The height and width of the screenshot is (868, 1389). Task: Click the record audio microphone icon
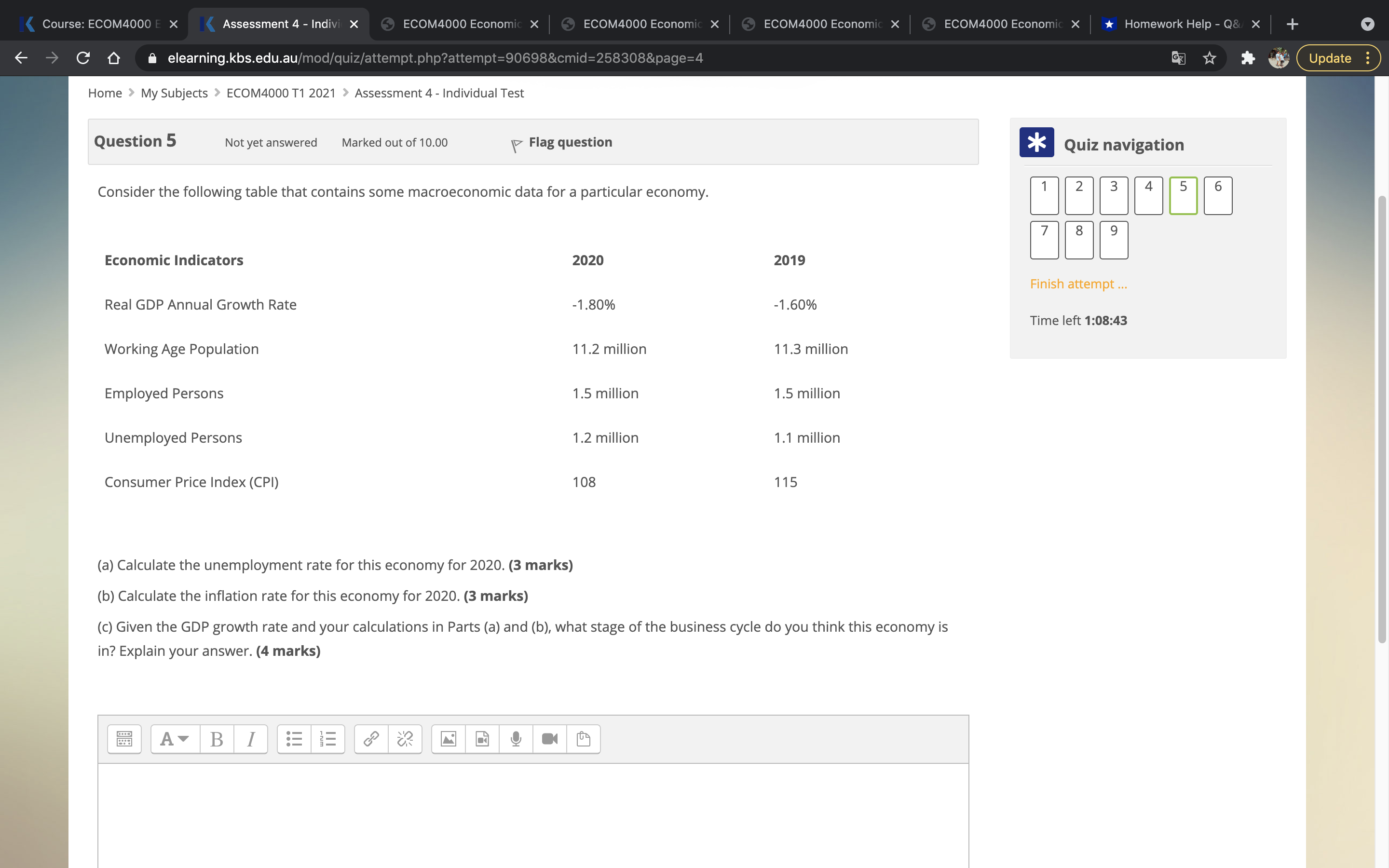[x=516, y=738]
